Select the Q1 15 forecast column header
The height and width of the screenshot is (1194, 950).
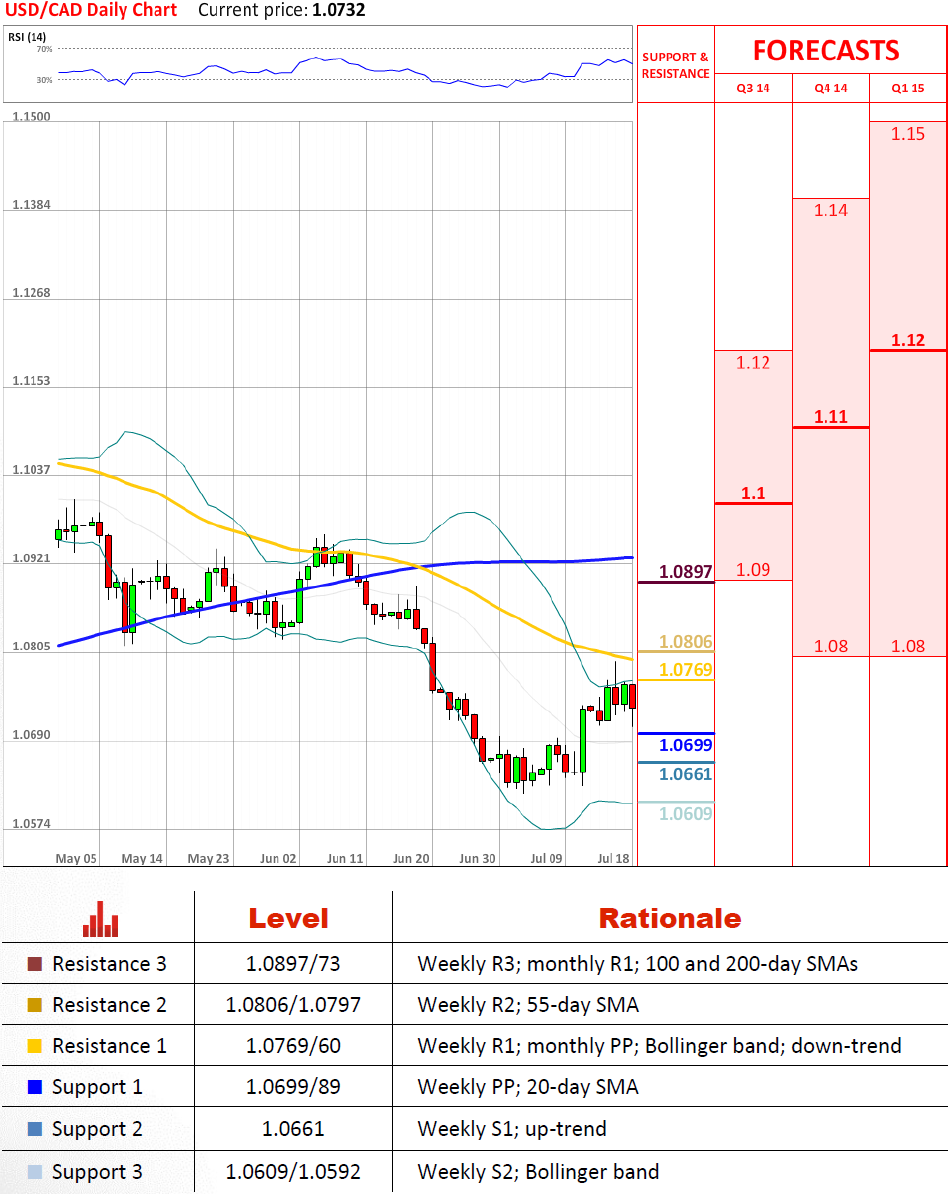907,88
